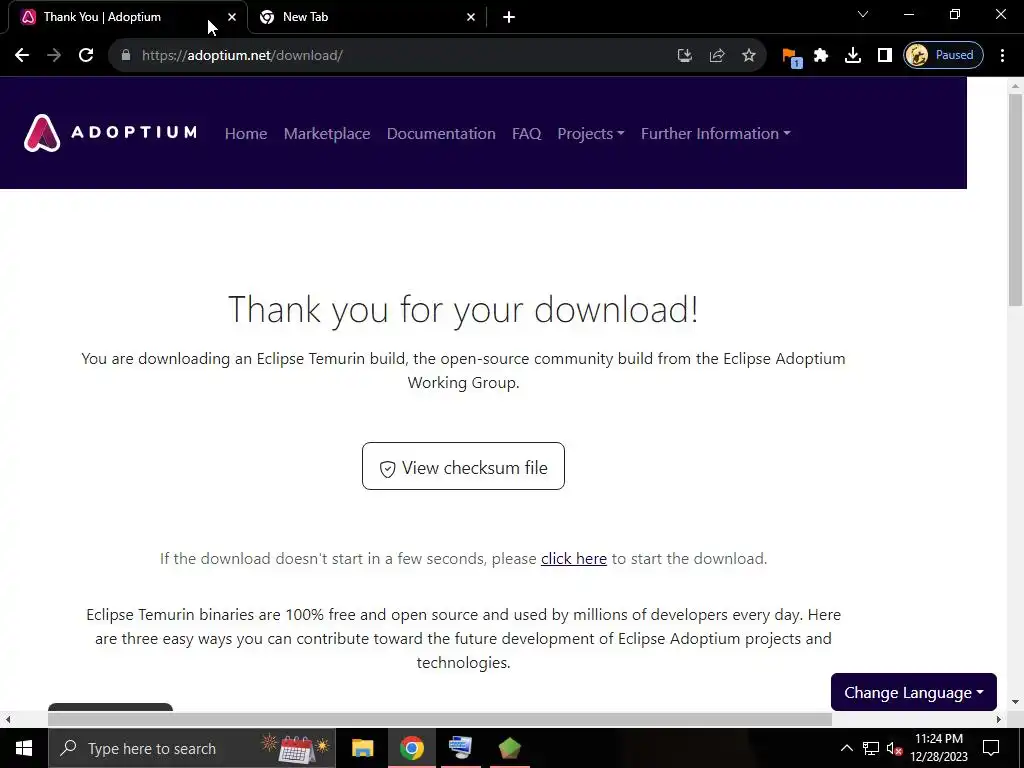Click the browser back arrow

tap(22, 56)
